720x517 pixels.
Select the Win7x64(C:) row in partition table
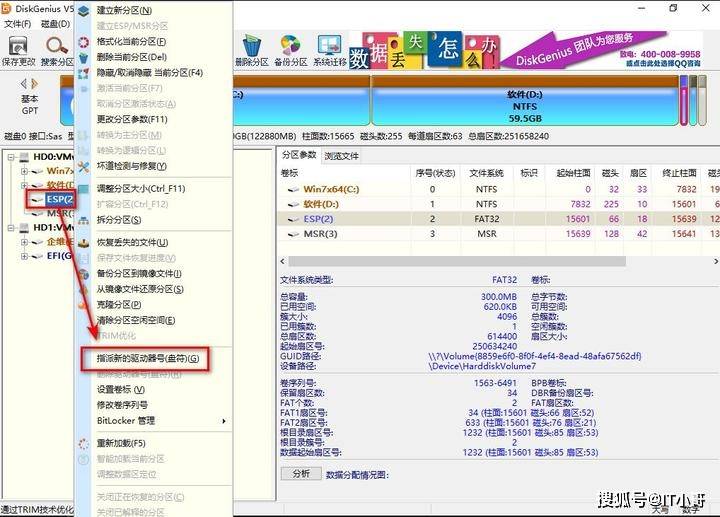[498, 190]
